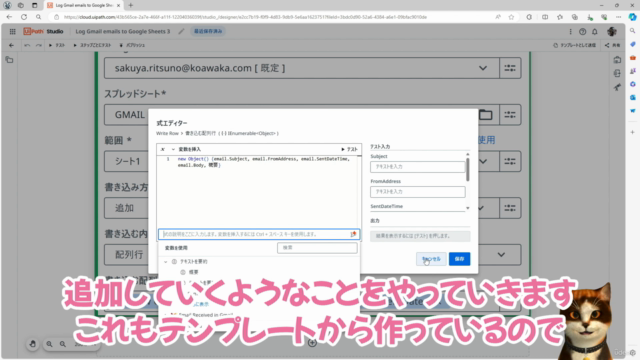Open the user profile avatar
Image resolution: width=640 pixels, height=360 pixels.
[611, 31]
